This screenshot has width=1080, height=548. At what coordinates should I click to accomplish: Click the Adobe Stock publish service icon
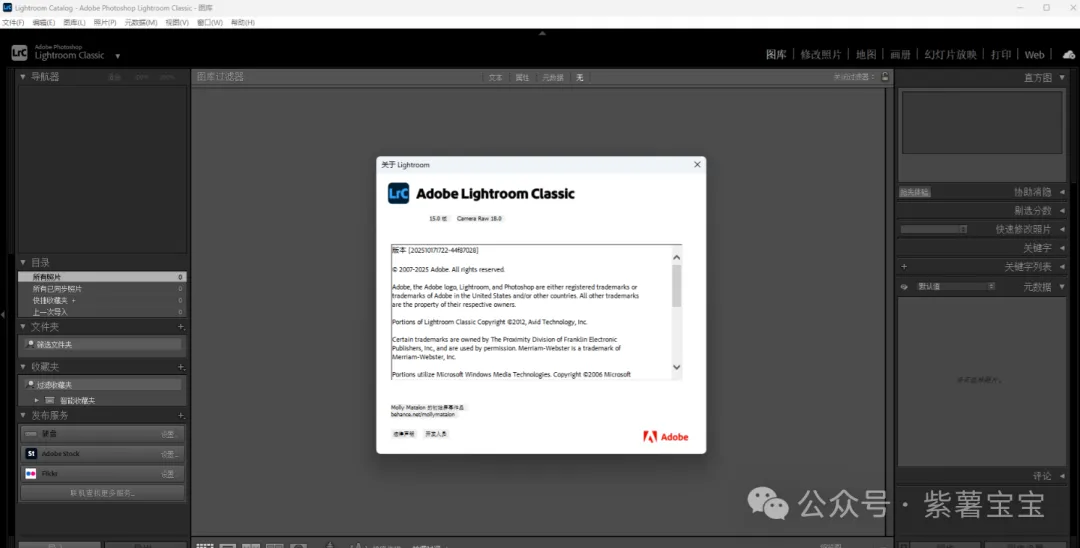pyautogui.click(x=31, y=454)
